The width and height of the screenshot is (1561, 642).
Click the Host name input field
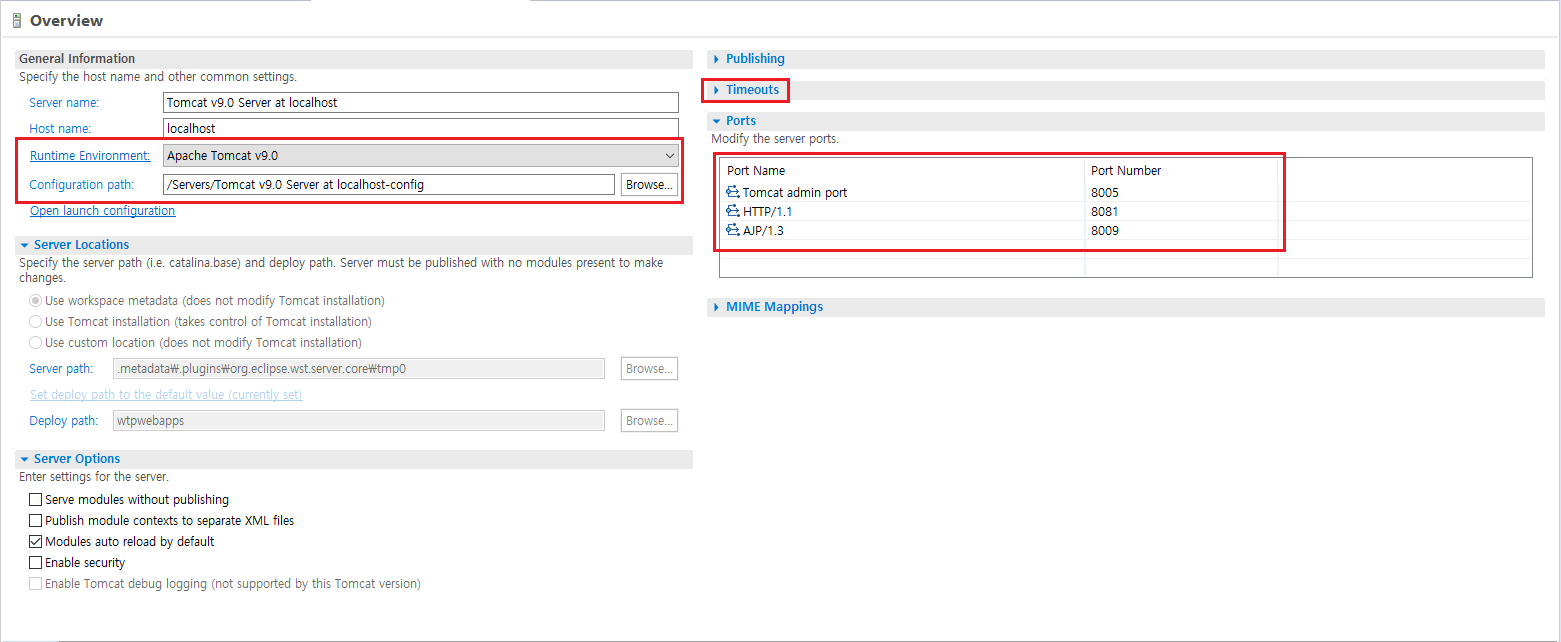(421, 128)
